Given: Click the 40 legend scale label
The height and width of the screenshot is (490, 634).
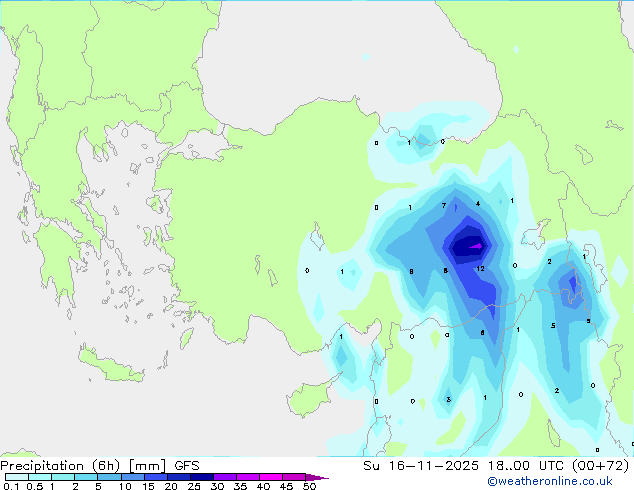Looking at the screenshot, I should pyautogui.click(x=263, y=486).
